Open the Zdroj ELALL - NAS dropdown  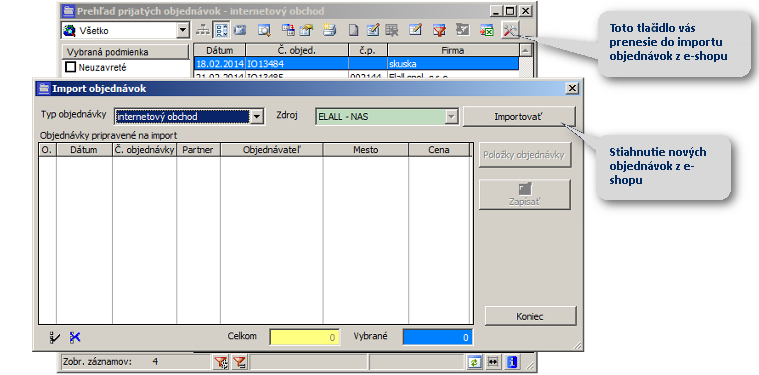click(x=451, y=116)
